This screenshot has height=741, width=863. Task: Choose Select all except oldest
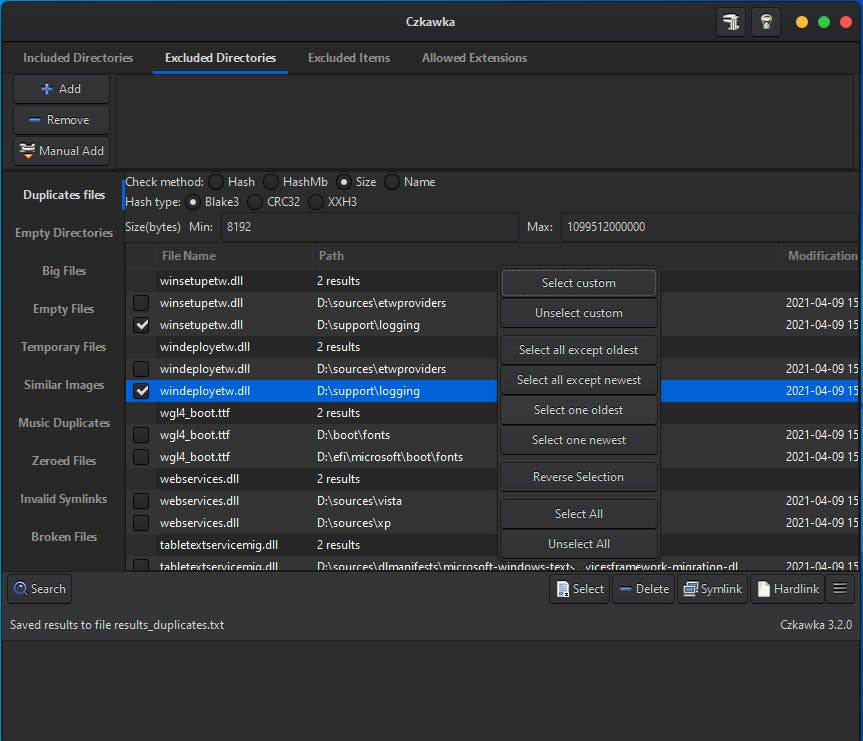[x=578, y=350]
